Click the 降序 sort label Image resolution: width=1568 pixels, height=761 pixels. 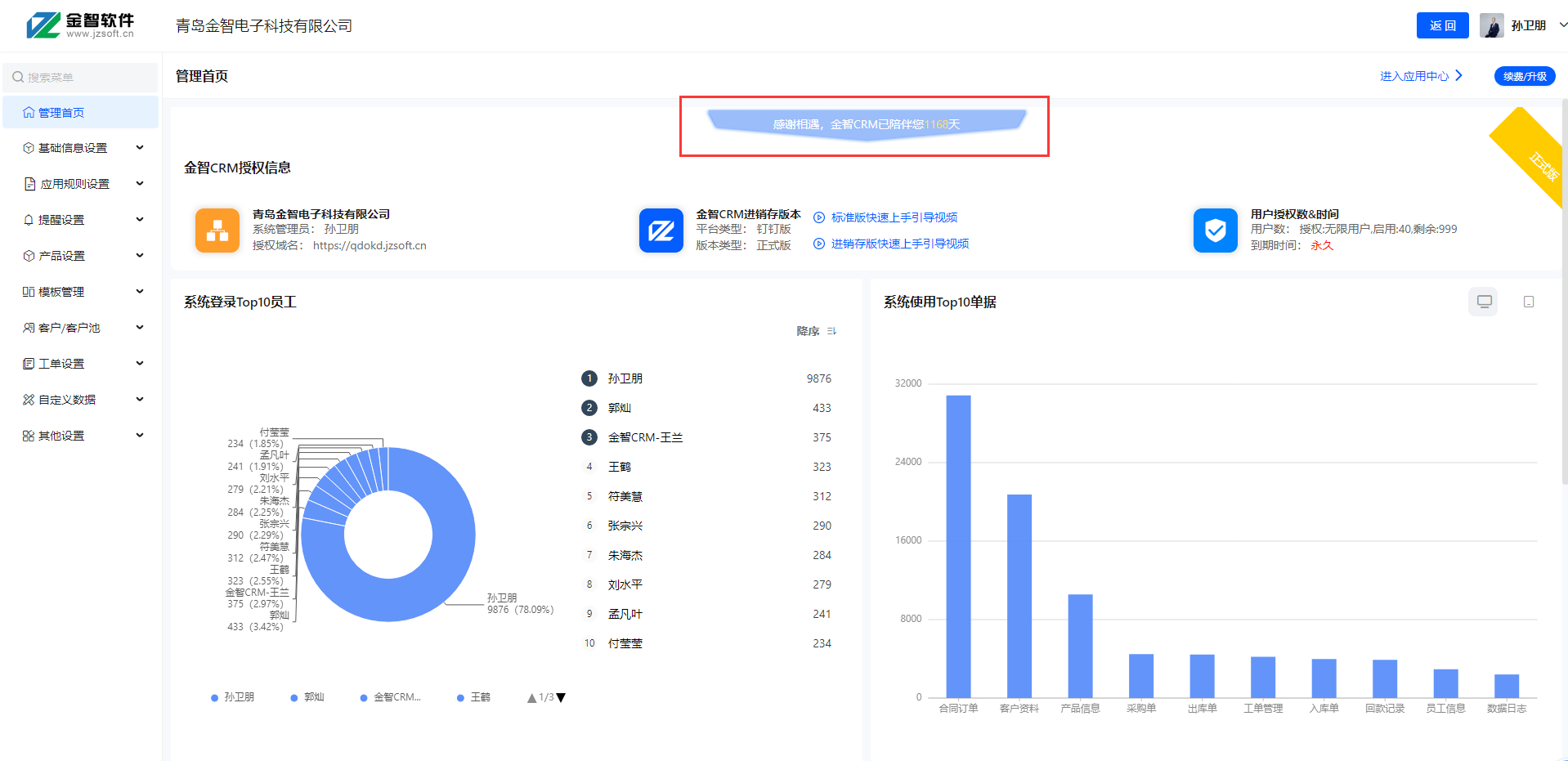[808, 331]
